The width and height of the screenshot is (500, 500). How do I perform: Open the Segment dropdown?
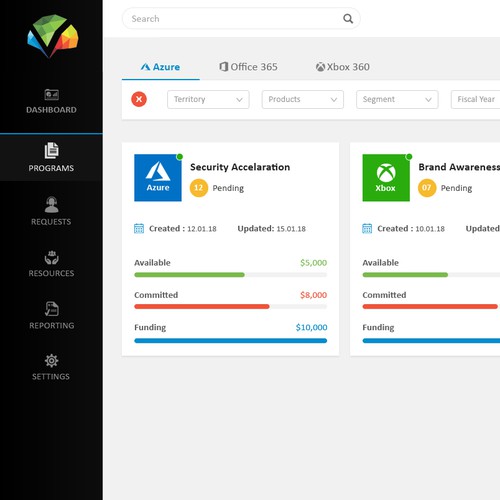click(x=397, y=99)
